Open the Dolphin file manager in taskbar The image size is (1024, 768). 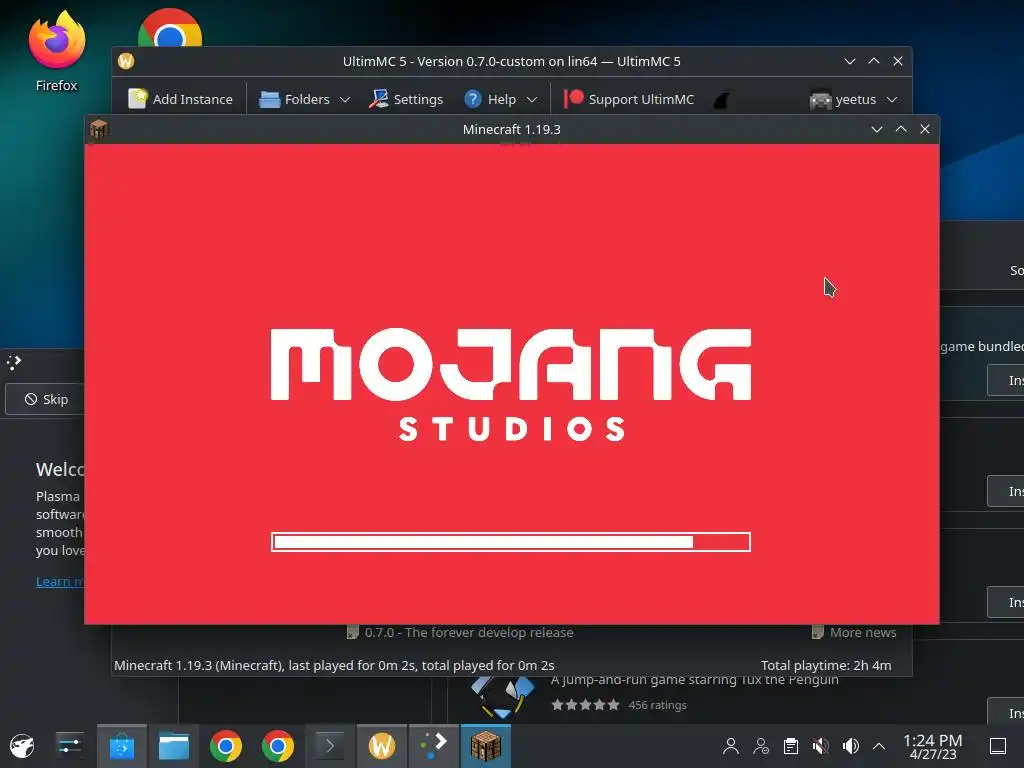174,746
